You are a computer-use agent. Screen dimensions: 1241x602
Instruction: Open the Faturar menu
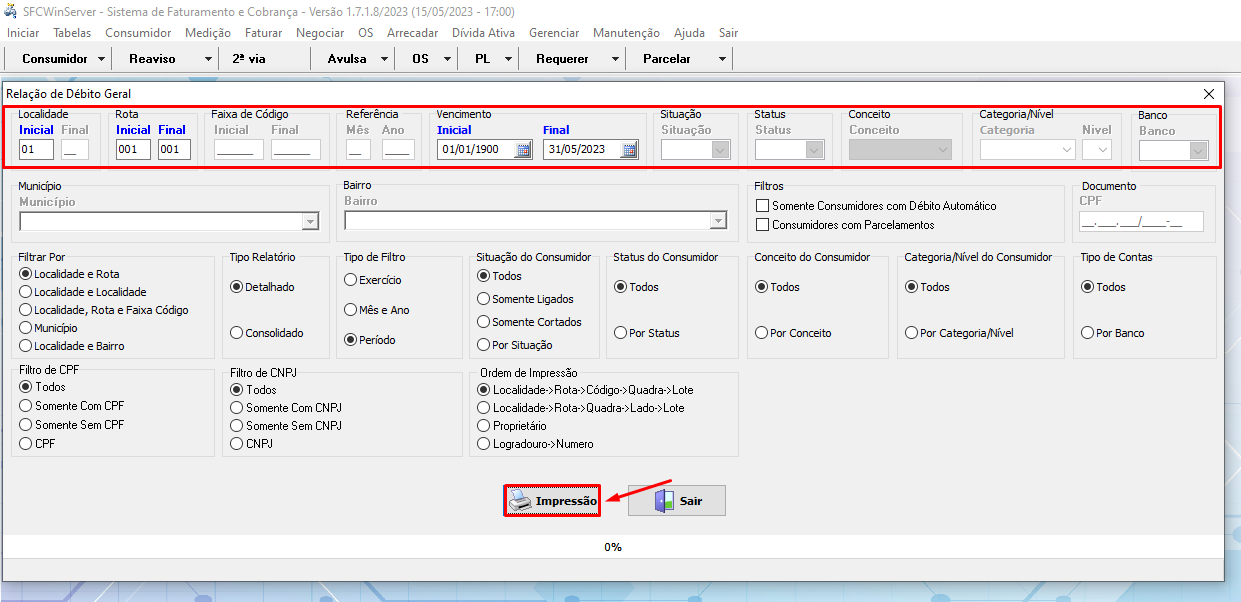tap(263, 33)
